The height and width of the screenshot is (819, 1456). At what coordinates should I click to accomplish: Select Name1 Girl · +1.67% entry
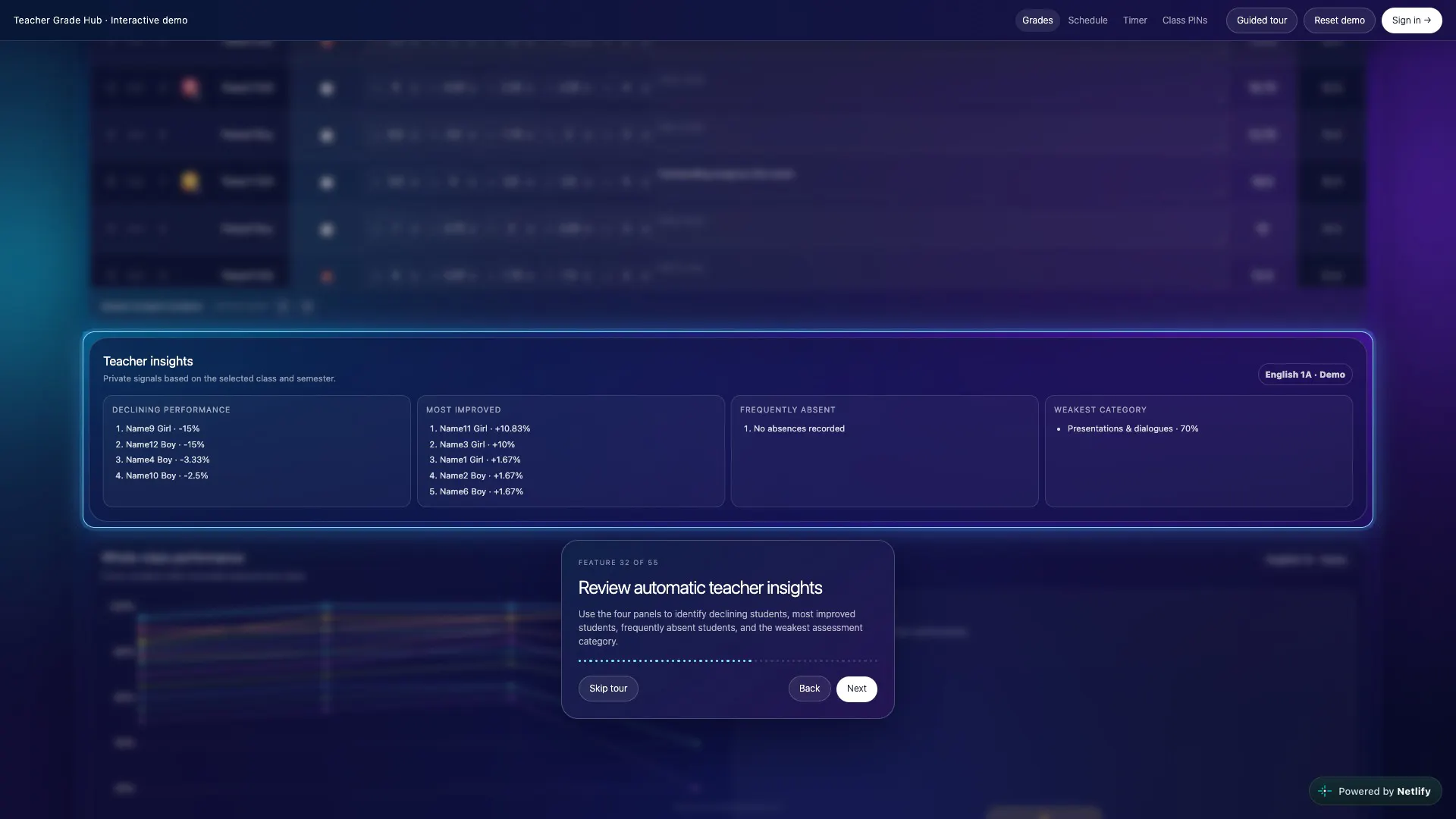click(480, 460)
